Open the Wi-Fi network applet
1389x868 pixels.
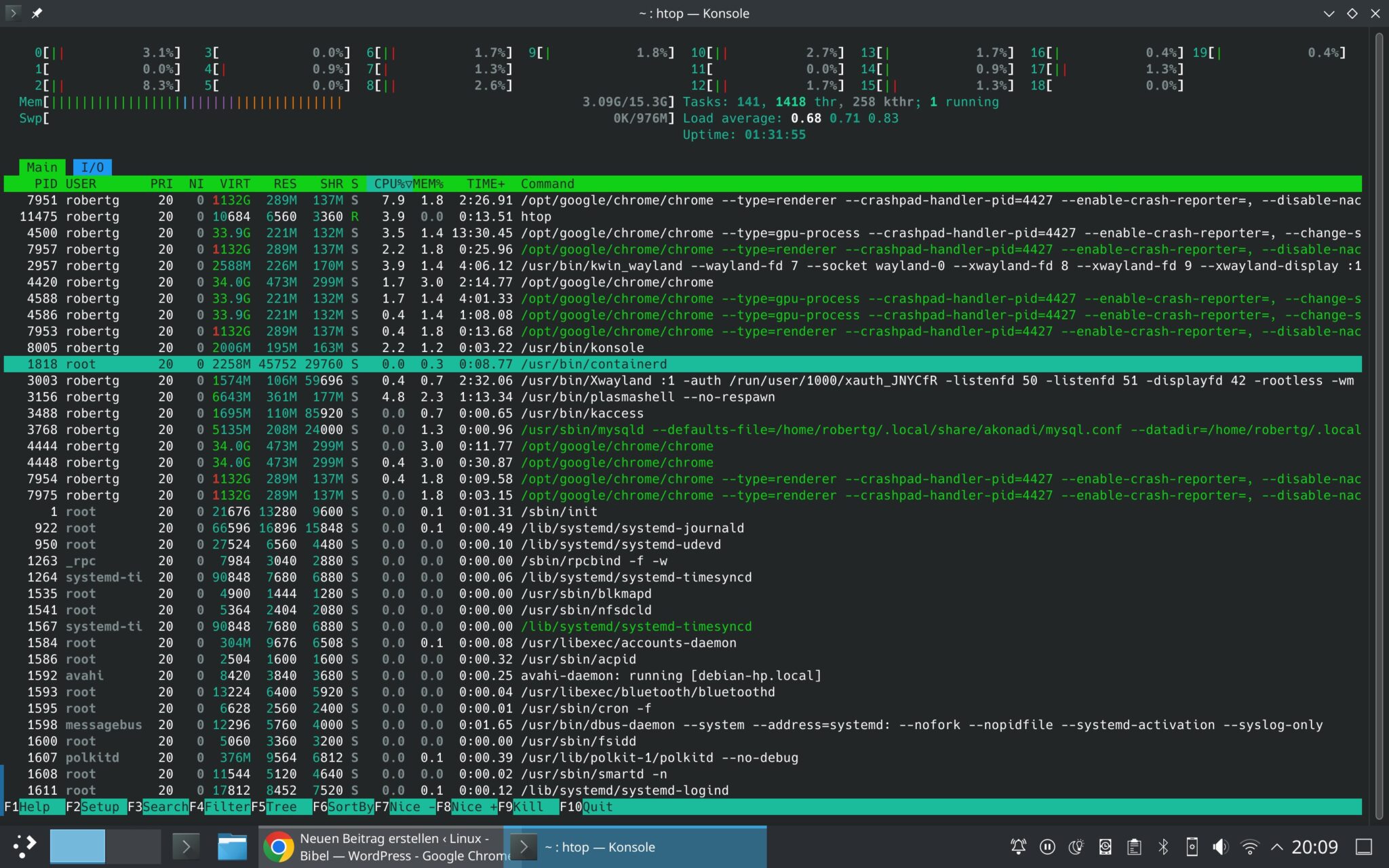[x=1249, y=846]
